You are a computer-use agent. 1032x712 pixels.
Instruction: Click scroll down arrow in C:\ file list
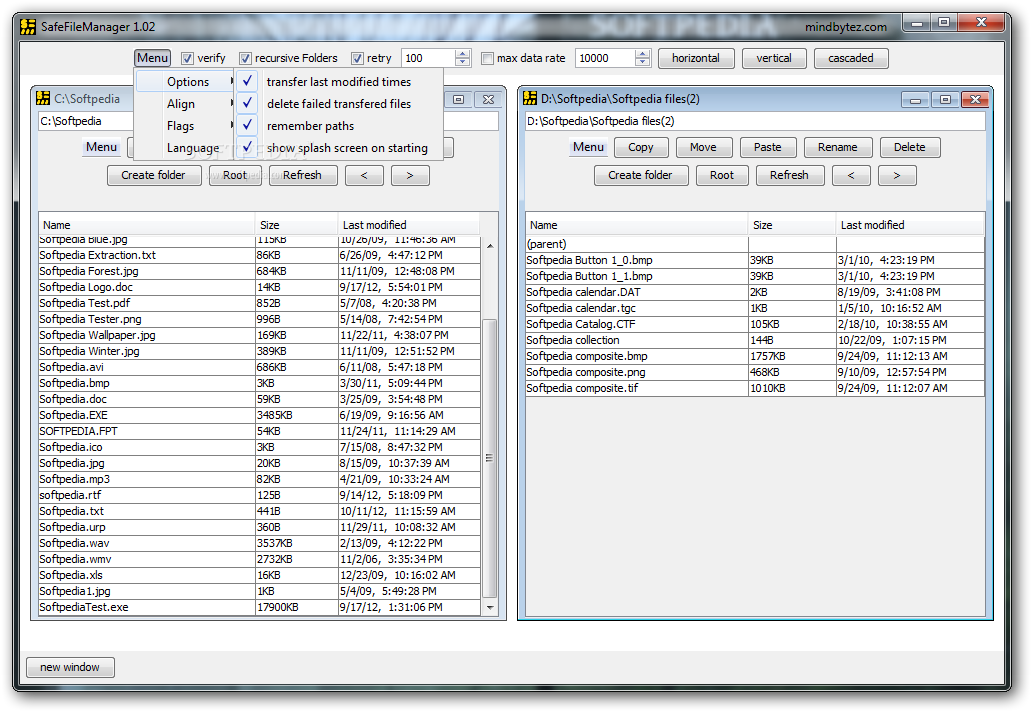click(x=490, y=607)
